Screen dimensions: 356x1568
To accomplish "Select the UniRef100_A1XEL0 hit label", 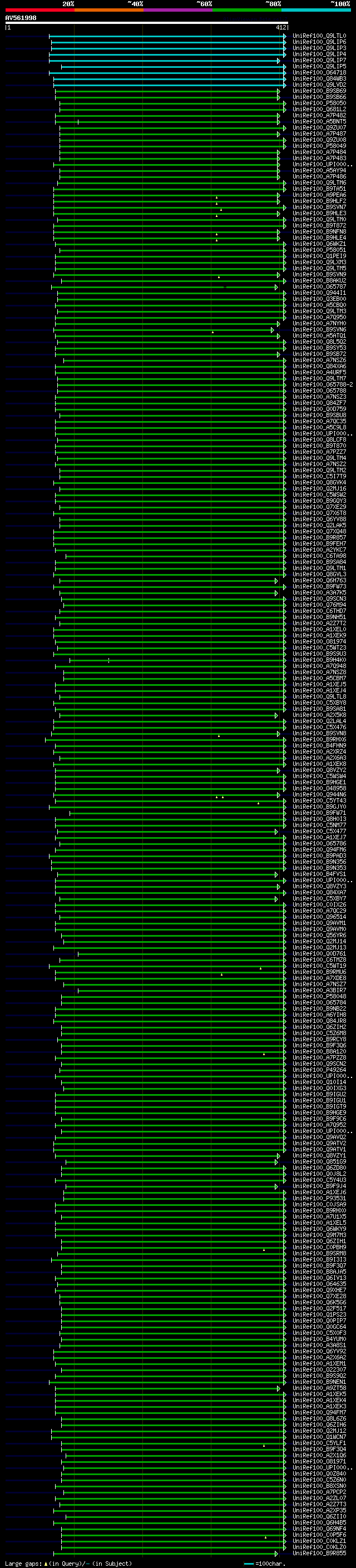I will pyautogui.click(x=319, y=630).
